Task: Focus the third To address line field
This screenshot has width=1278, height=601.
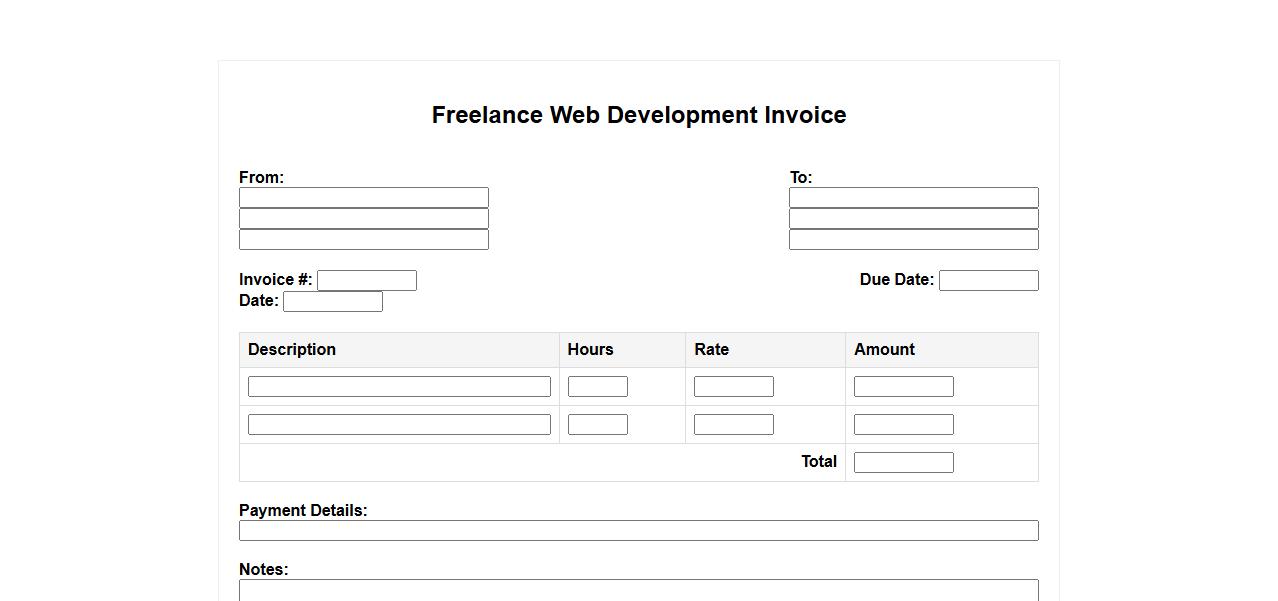Action: click(x=913, y=240)
